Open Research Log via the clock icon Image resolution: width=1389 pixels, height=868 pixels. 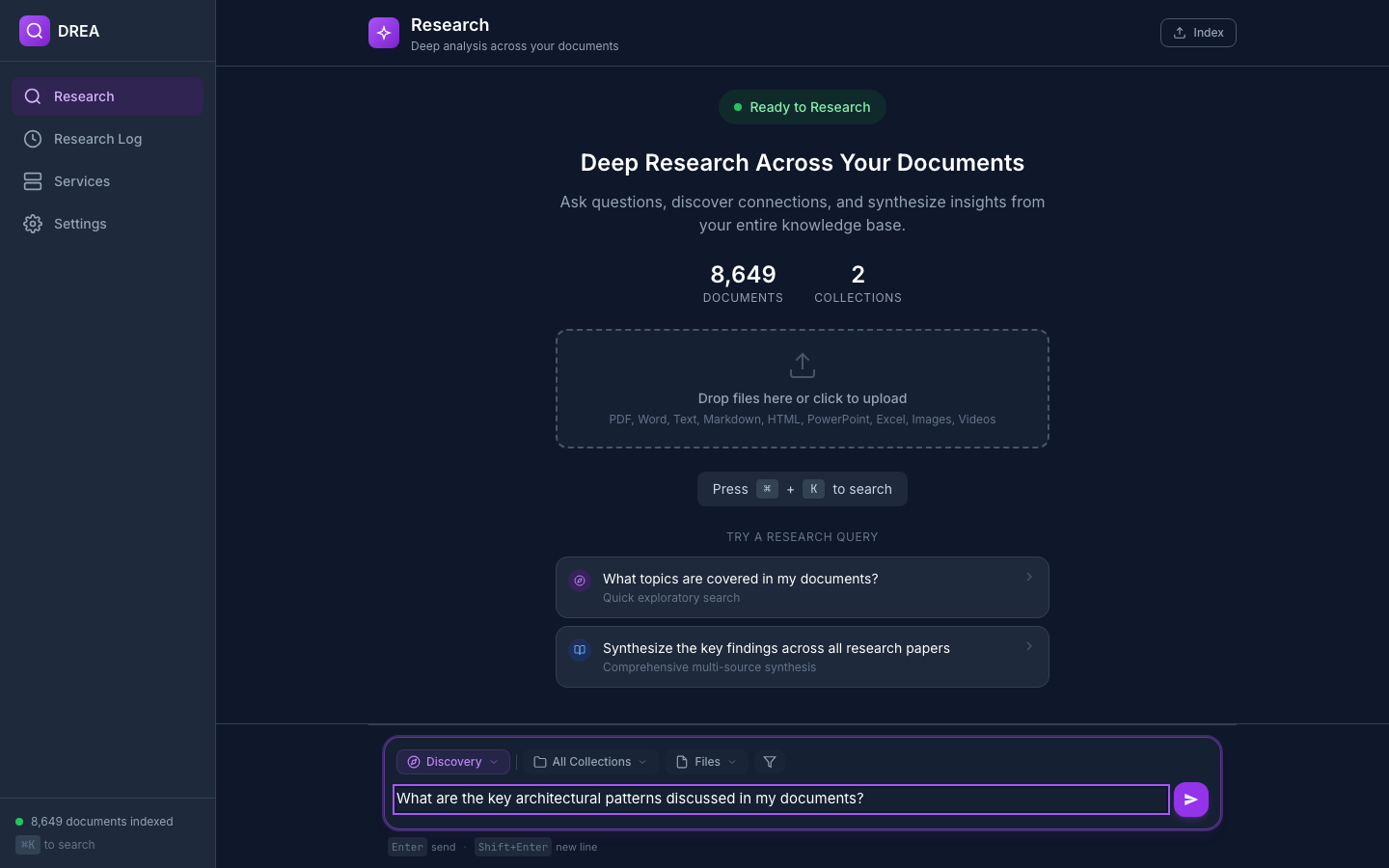point(33,139)
